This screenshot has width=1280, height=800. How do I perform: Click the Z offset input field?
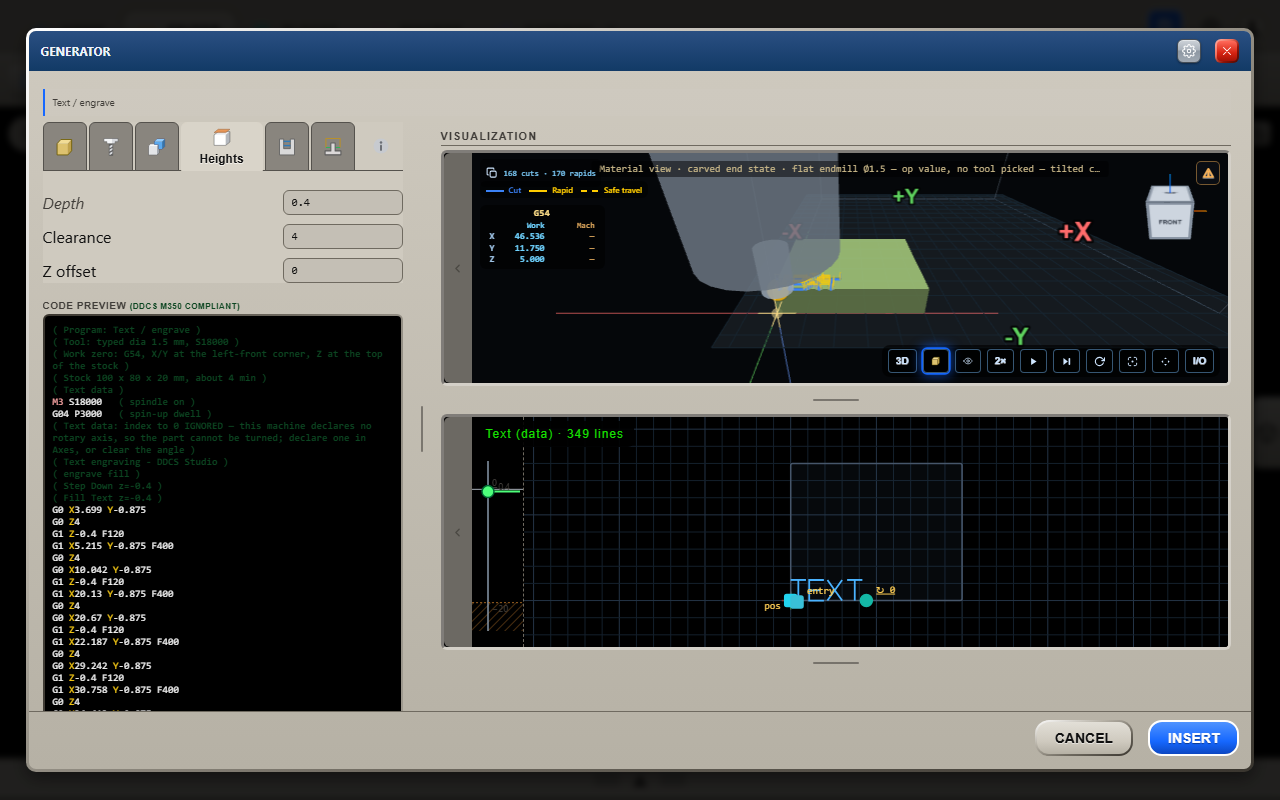[343, 271]
